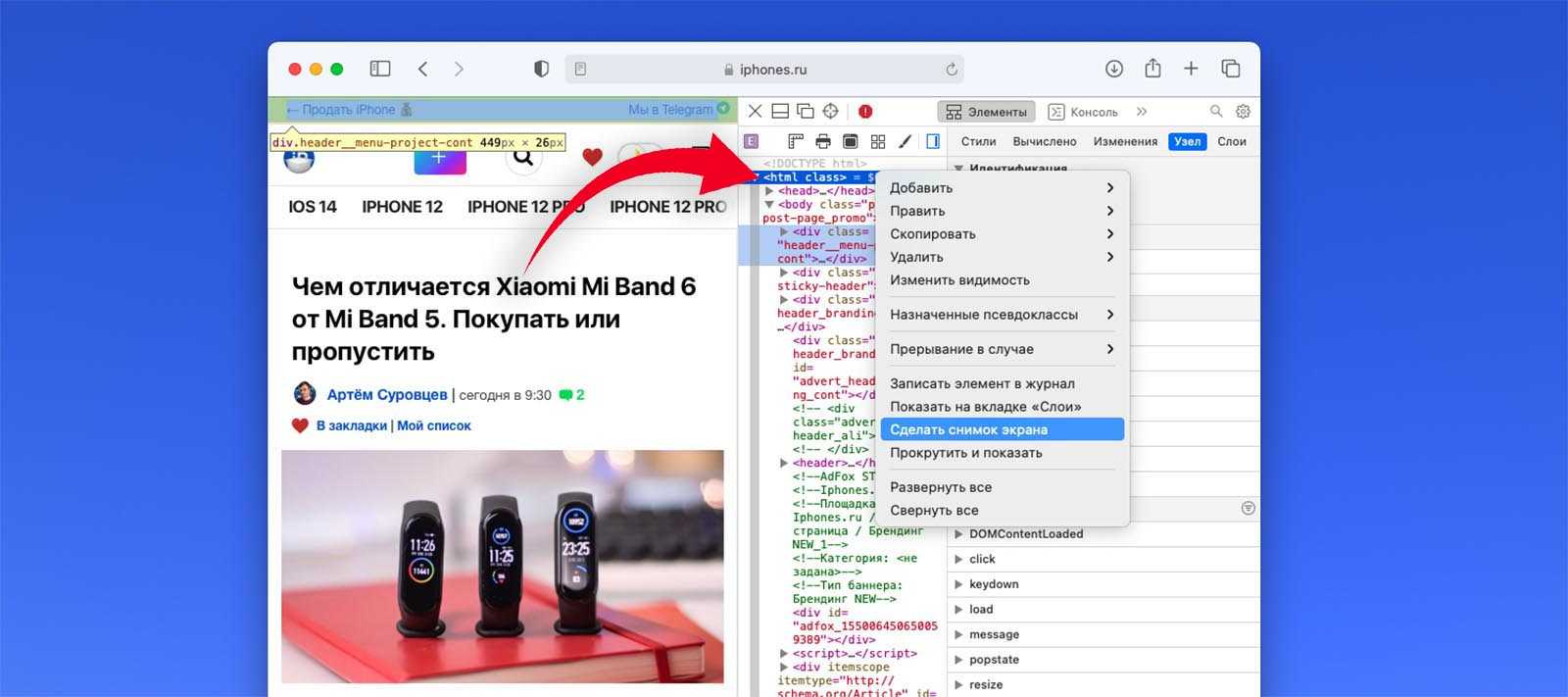Viewport: 1568px width, 697px height.
Task: Open the Стили sidebar tab
Action: [x=978, y=142]
